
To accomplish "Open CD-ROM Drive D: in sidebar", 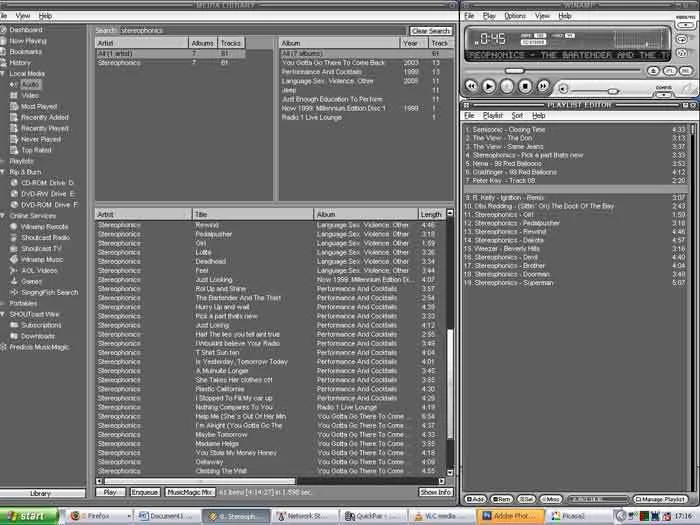I will (x=47, y=183).
